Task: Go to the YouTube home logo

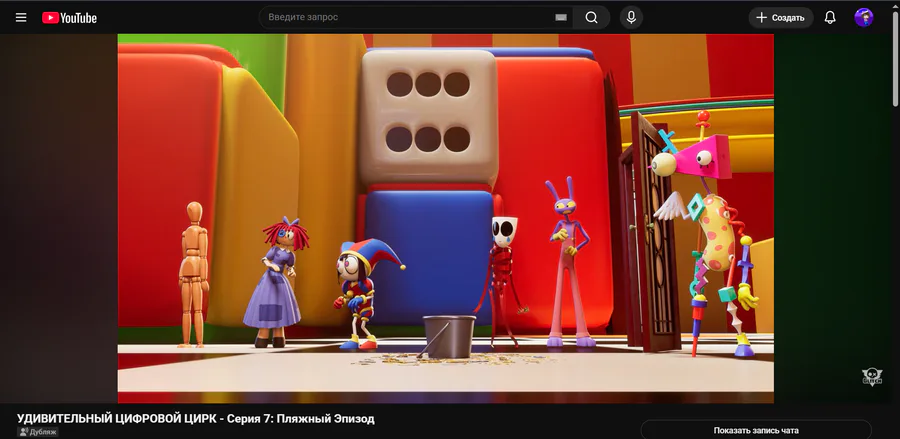Action: 69,18
